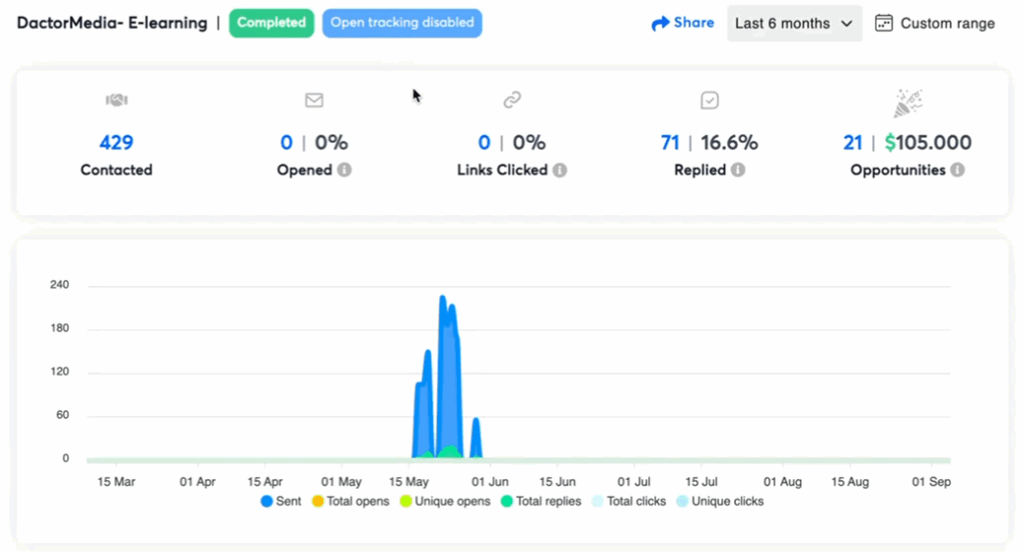Viewport: 1024px width, 552px height.
Task: Click the info icon next to Opened
Action: [344, 170]
